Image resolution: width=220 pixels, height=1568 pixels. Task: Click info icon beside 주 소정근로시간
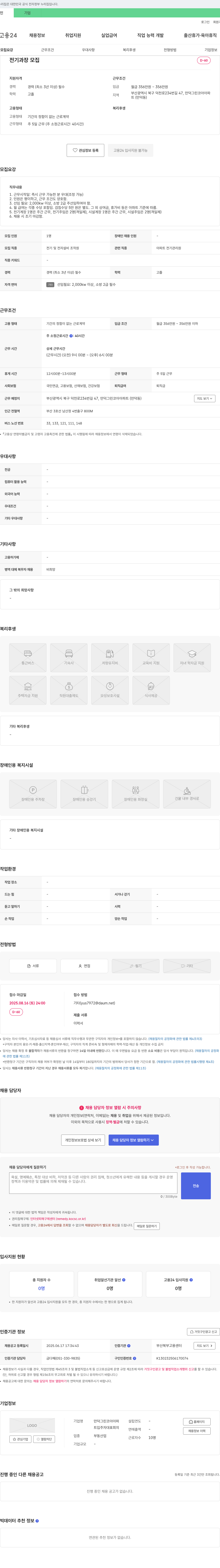(x=71, y=336)
